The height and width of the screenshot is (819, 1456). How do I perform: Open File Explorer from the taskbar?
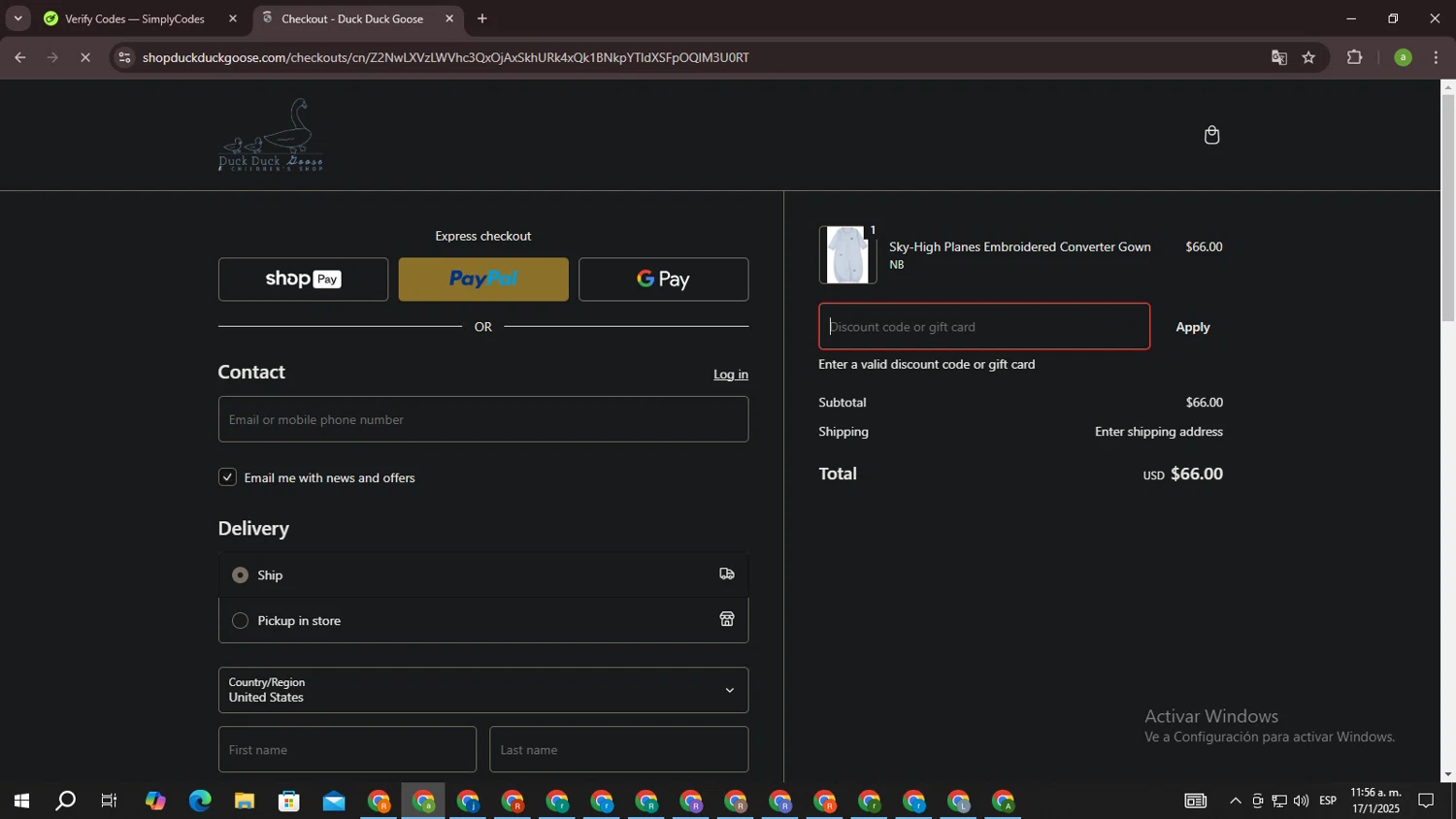[245, 802]
